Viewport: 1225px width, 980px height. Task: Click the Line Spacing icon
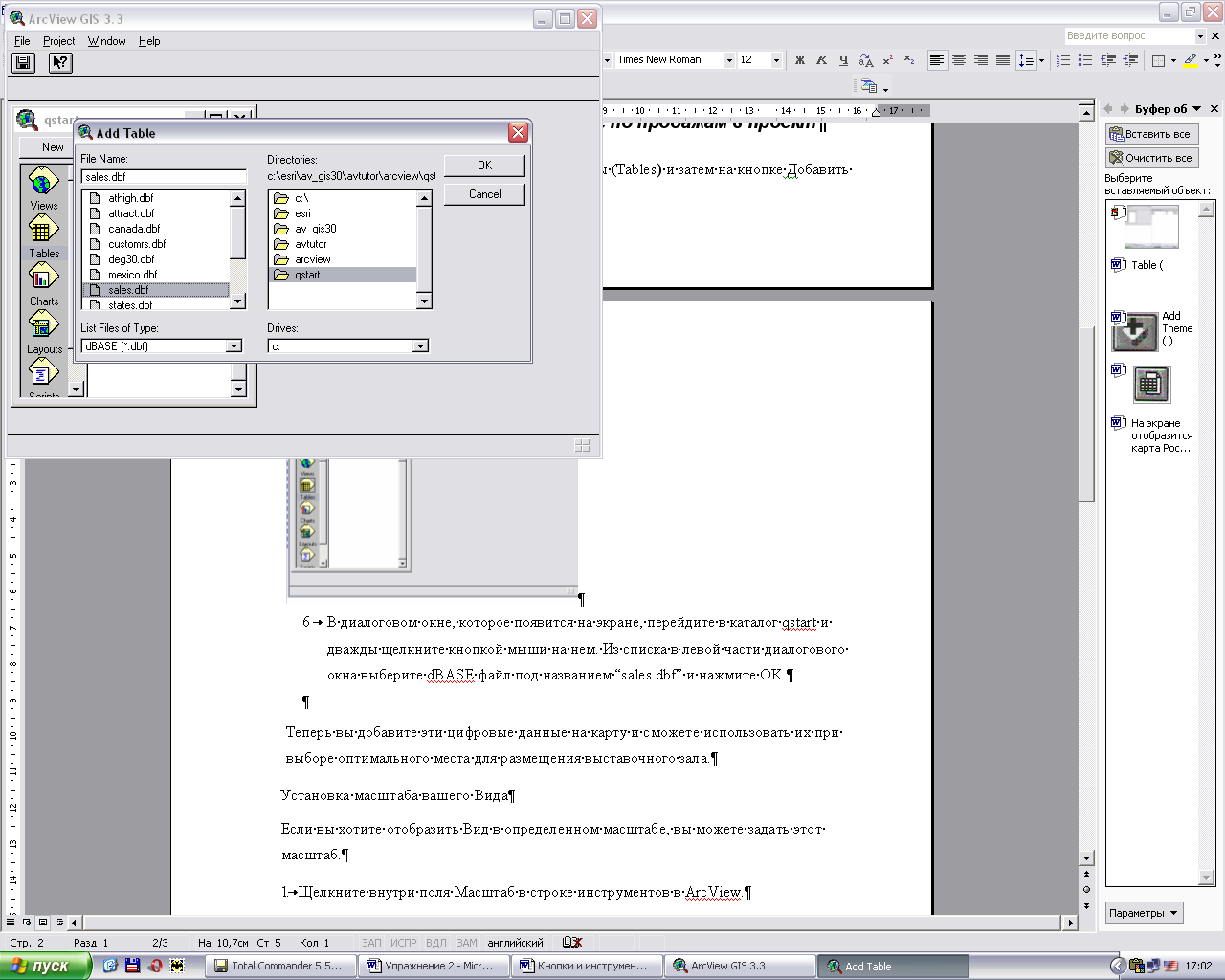[x=1026, y=59]
